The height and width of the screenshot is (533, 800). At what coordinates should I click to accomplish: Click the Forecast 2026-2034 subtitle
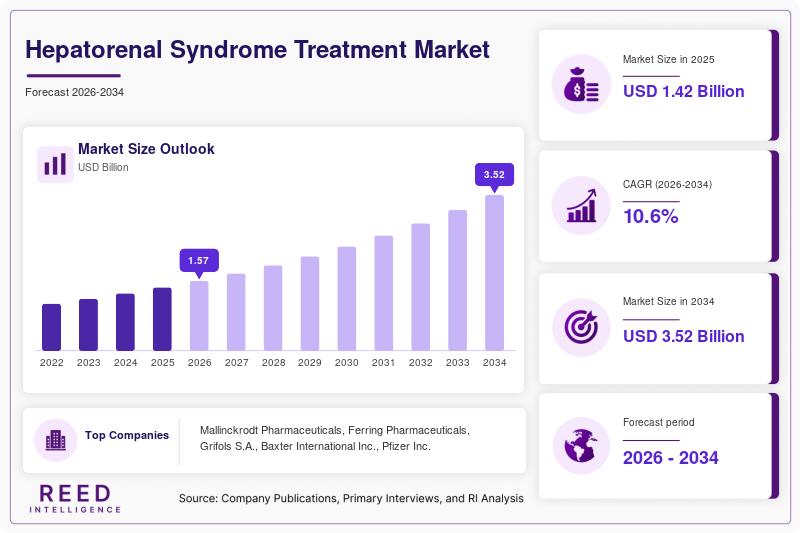[74, 92]
